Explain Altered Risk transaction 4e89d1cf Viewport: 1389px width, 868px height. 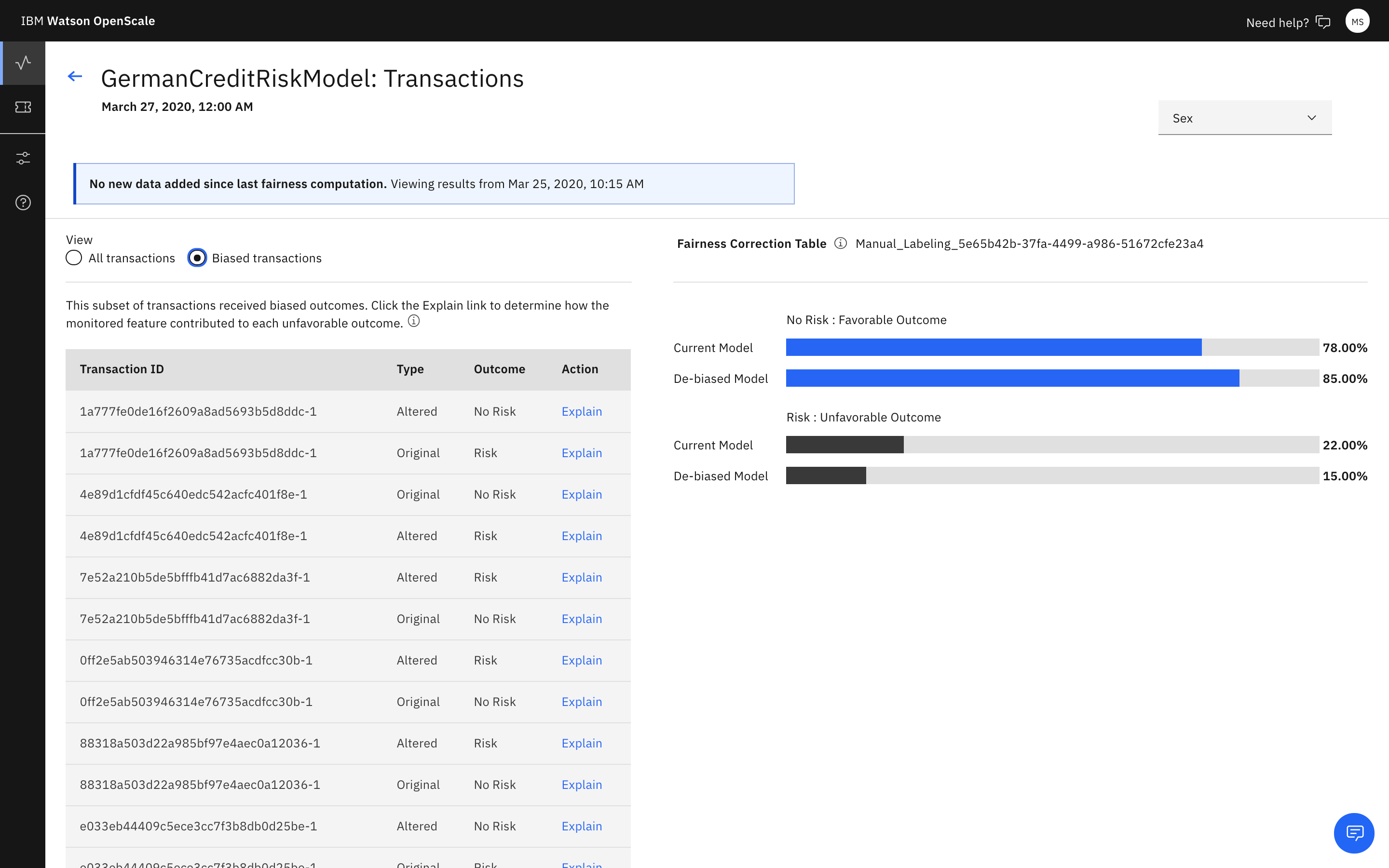point(582,536)
